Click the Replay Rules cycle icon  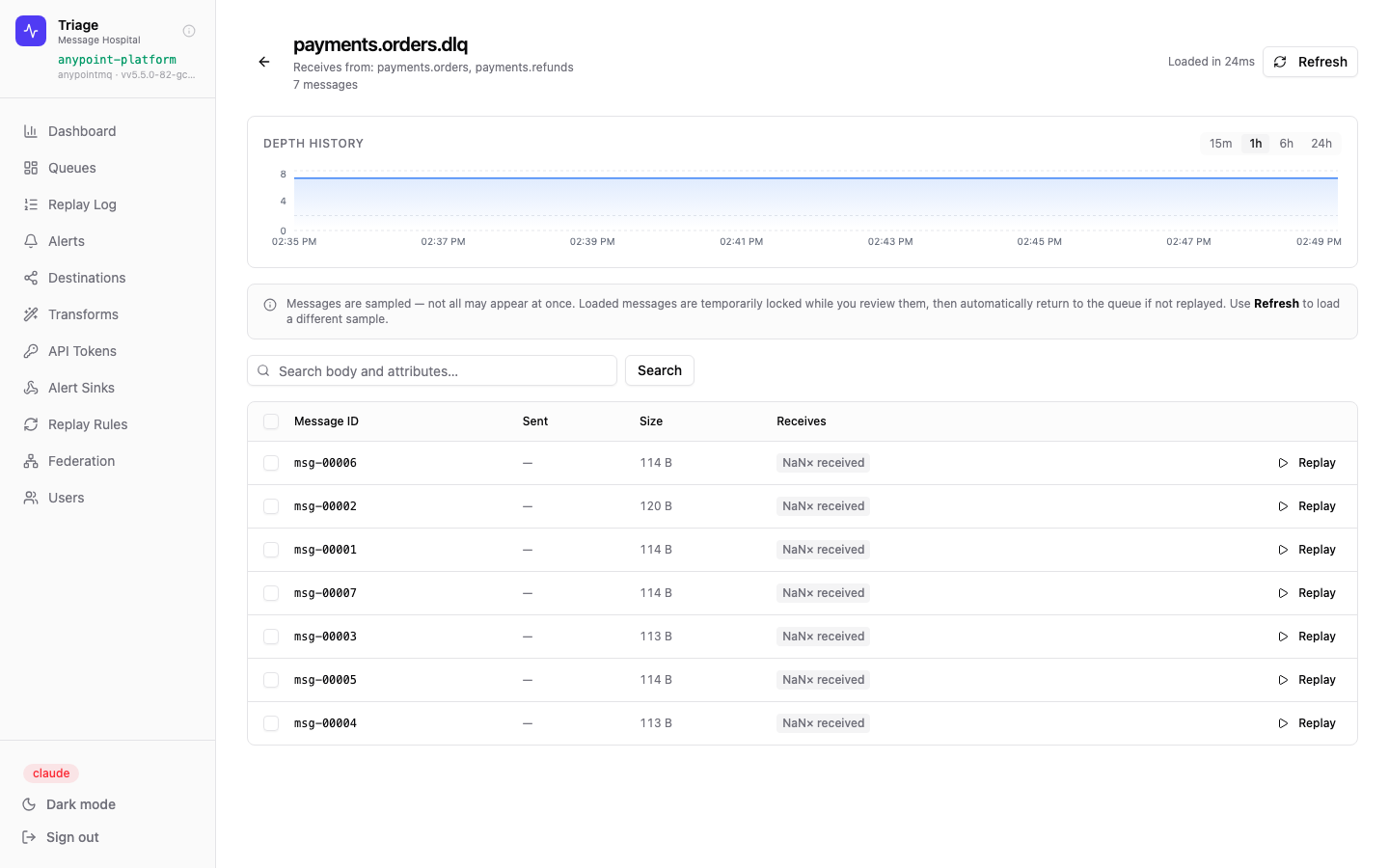(31, 424)
